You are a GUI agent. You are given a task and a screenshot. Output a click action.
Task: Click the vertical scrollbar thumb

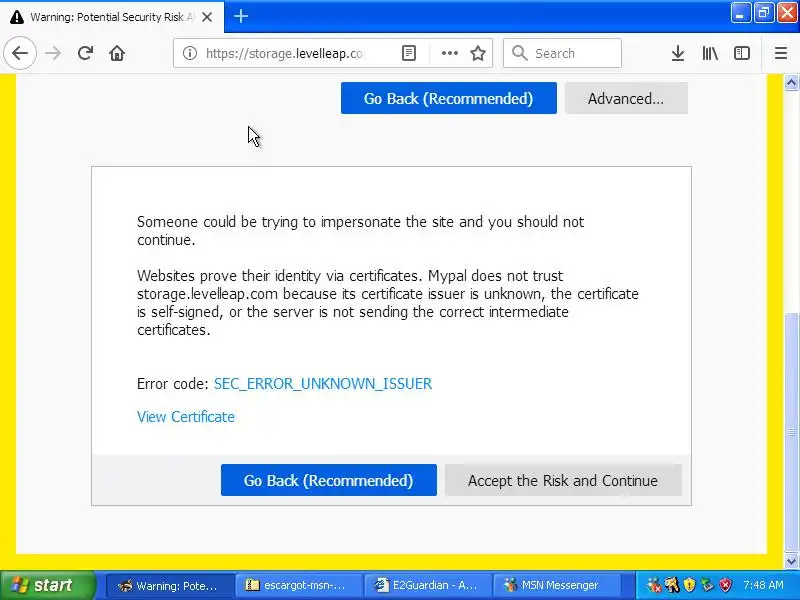791,433
